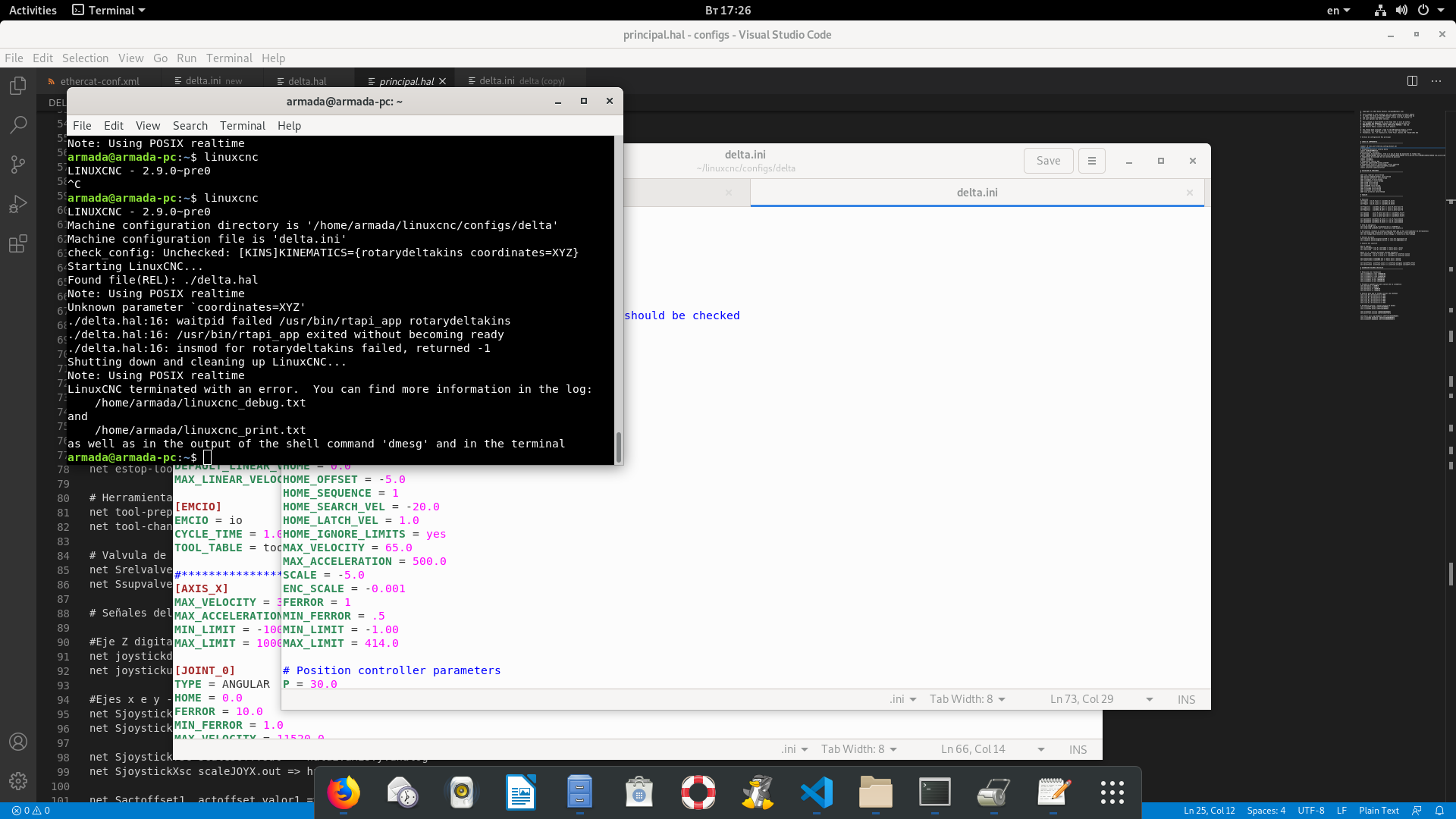Click LF end of line in status bar
Viewport: 1456px width, 819px height.
click(x=1341, y=811)
